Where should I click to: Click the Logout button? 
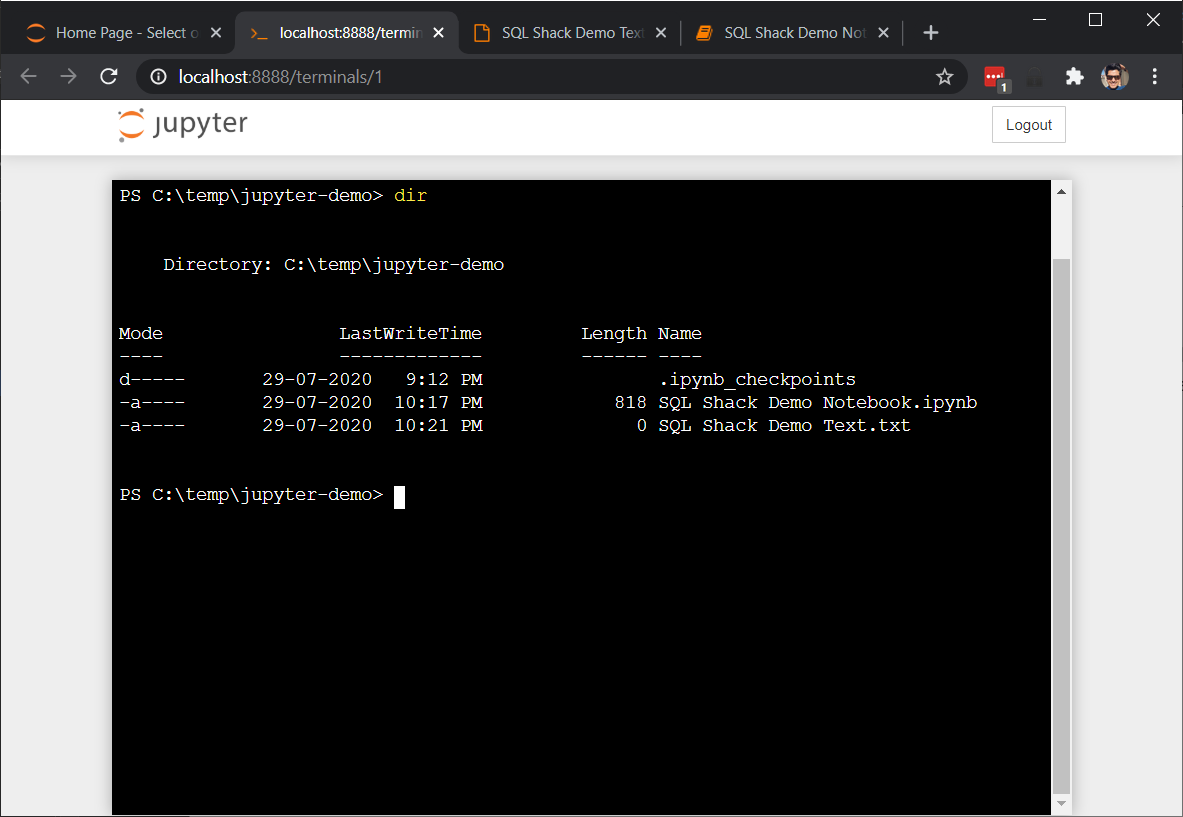(1028, 124)
